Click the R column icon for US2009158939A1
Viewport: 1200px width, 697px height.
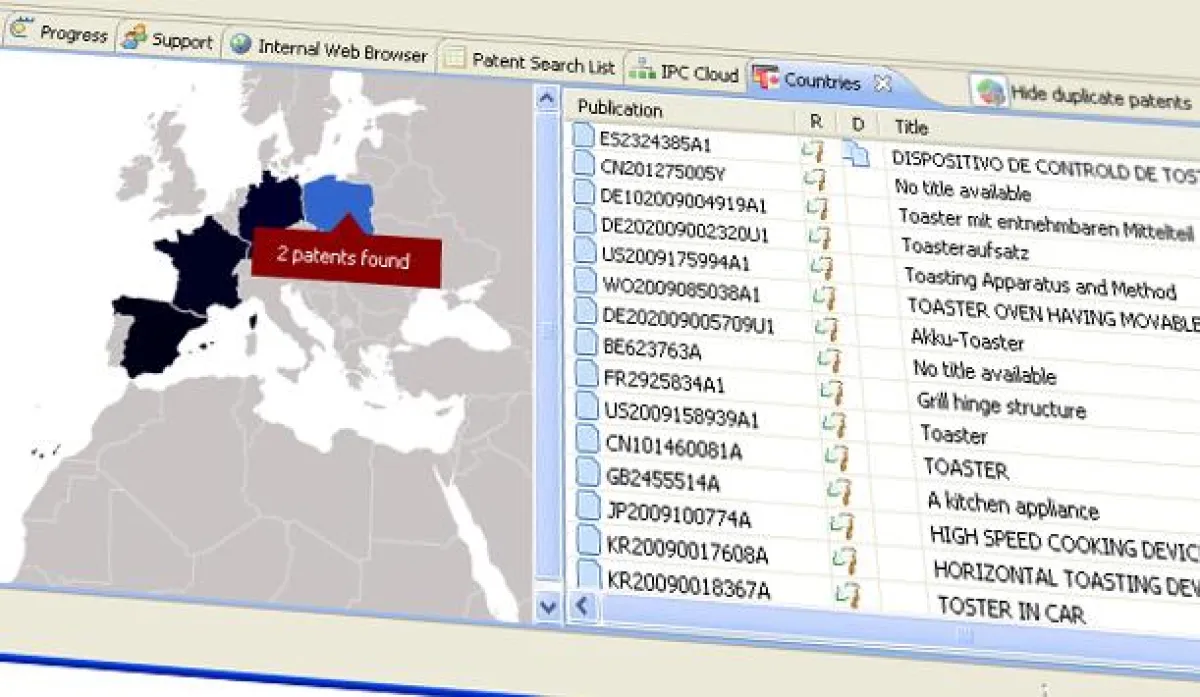835,423
